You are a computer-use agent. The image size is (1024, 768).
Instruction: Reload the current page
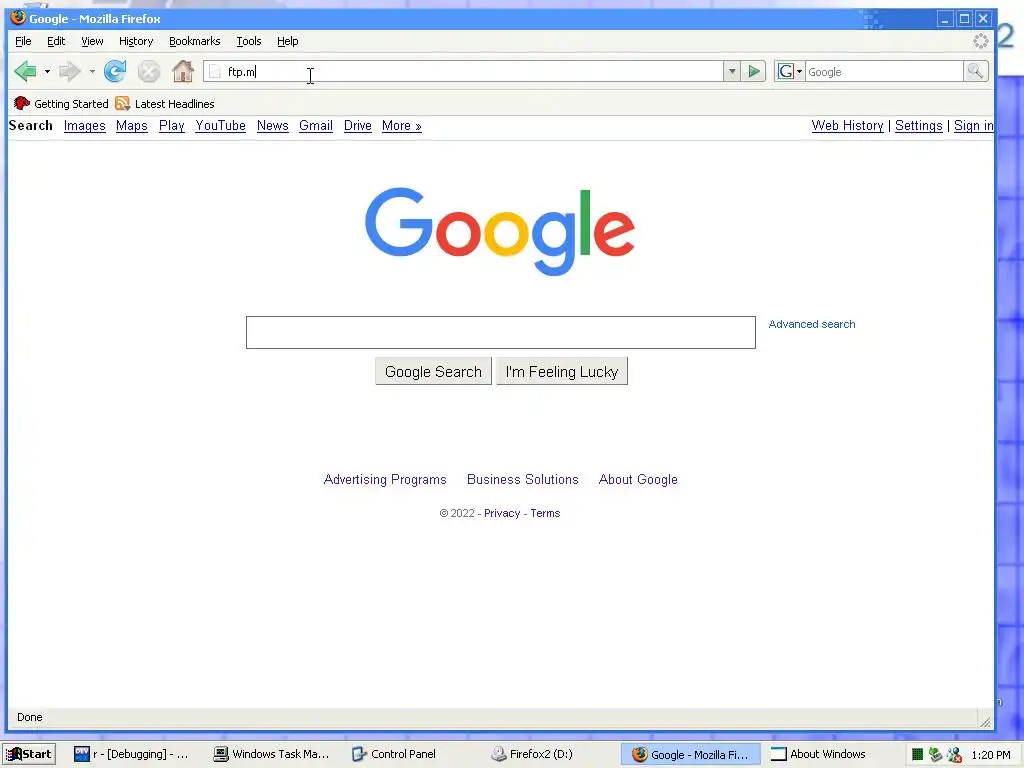[x=115, y=71]
